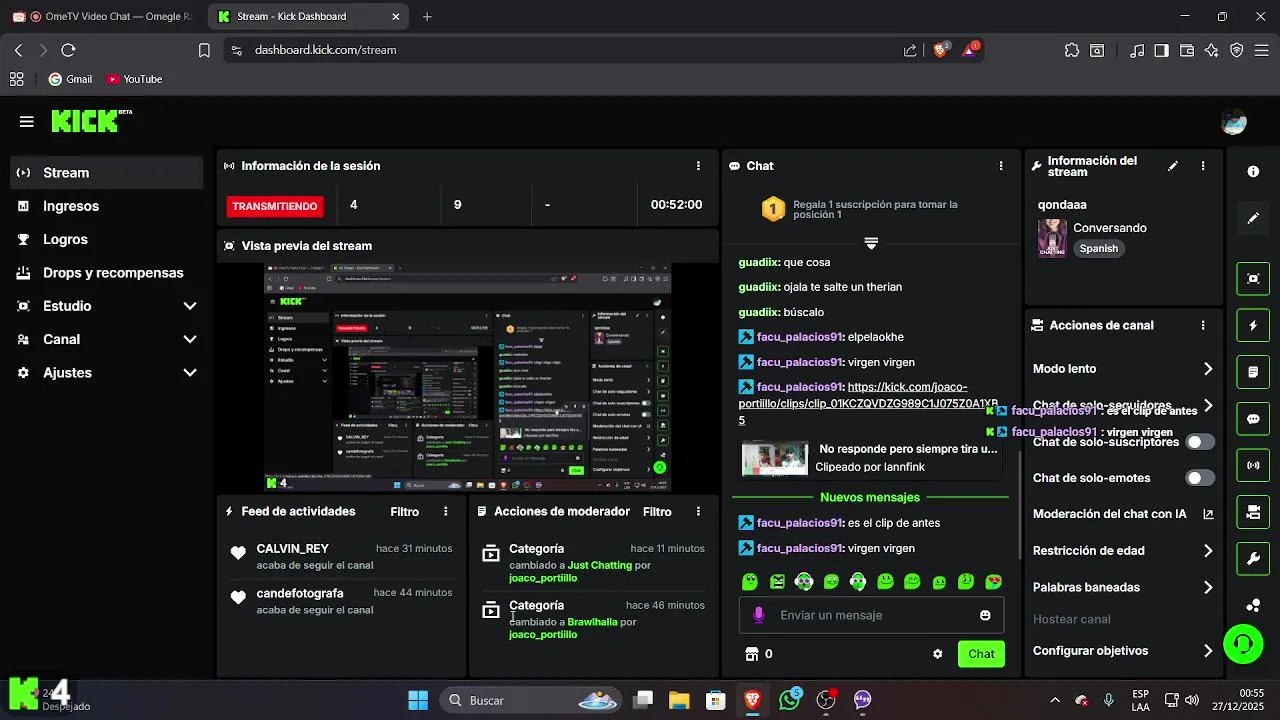Switch to OmeTV Video Chat browser tab

pos(104,17)
